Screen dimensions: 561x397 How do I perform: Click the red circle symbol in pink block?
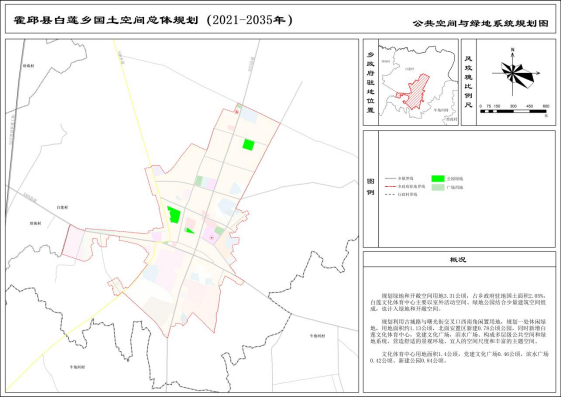[x=211, y=237]
